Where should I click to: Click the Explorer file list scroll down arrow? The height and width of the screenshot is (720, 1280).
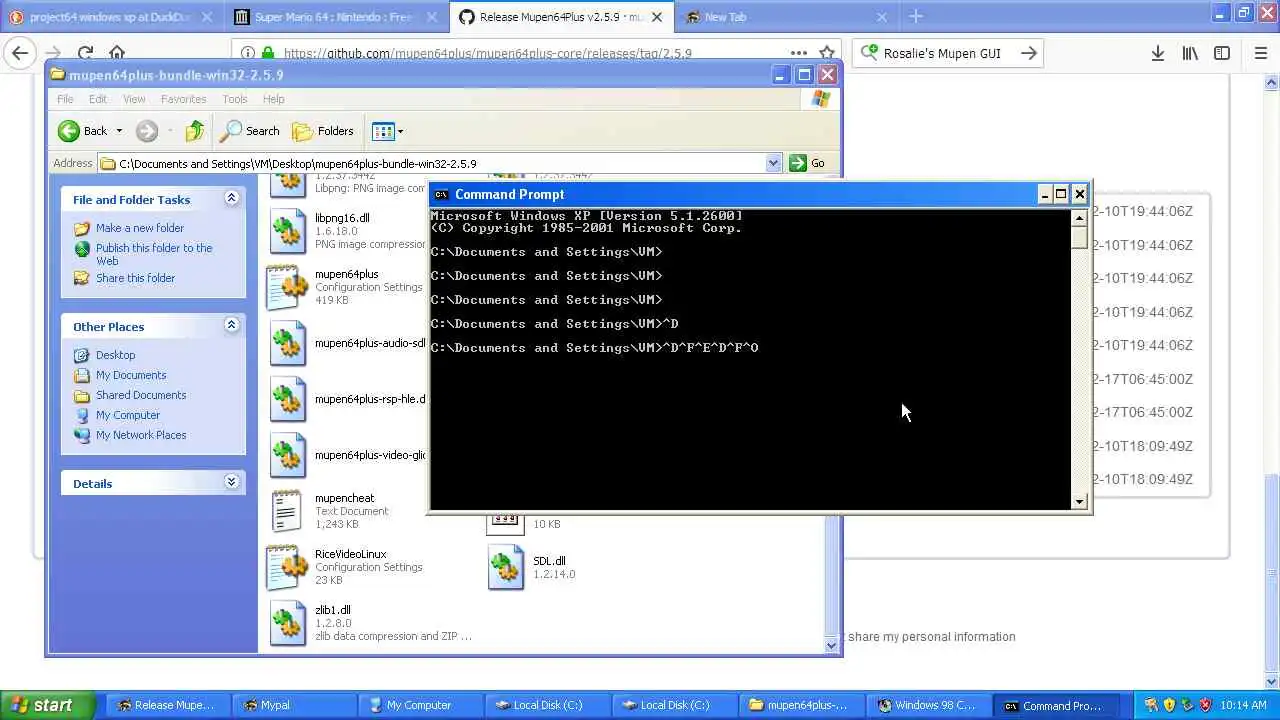coord(831,646)
